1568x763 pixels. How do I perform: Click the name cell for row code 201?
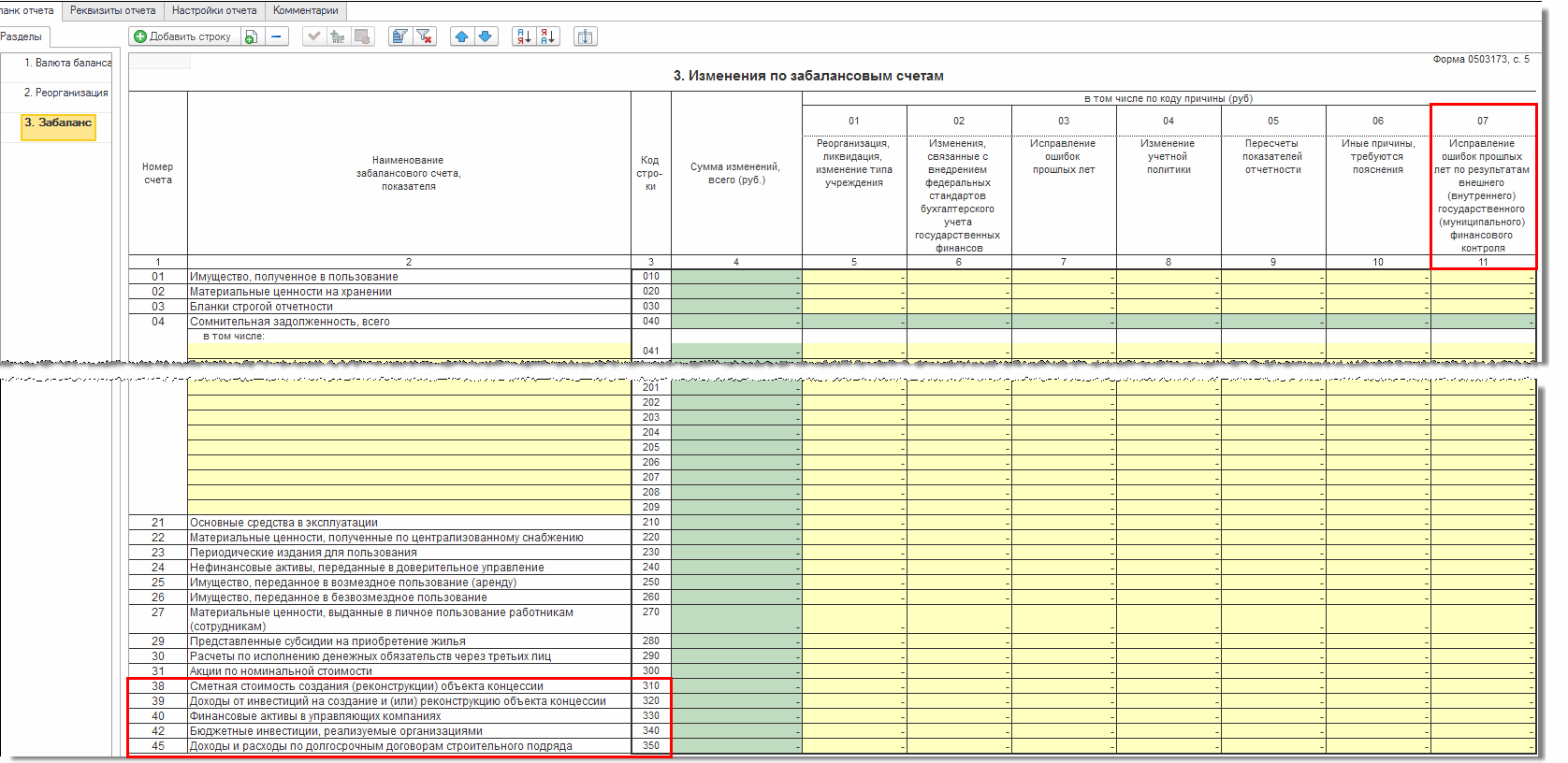coord(409,388)
